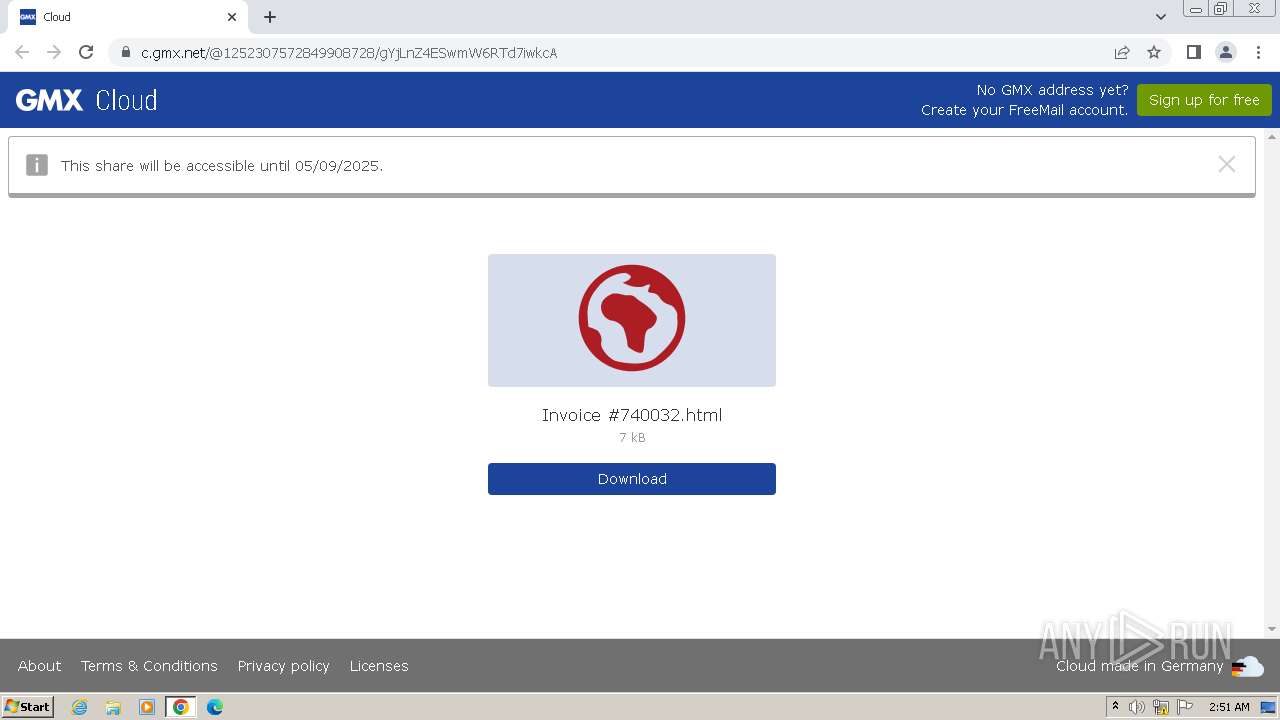Click the info icon in notification
The image size is (1280, 720).
37,165
